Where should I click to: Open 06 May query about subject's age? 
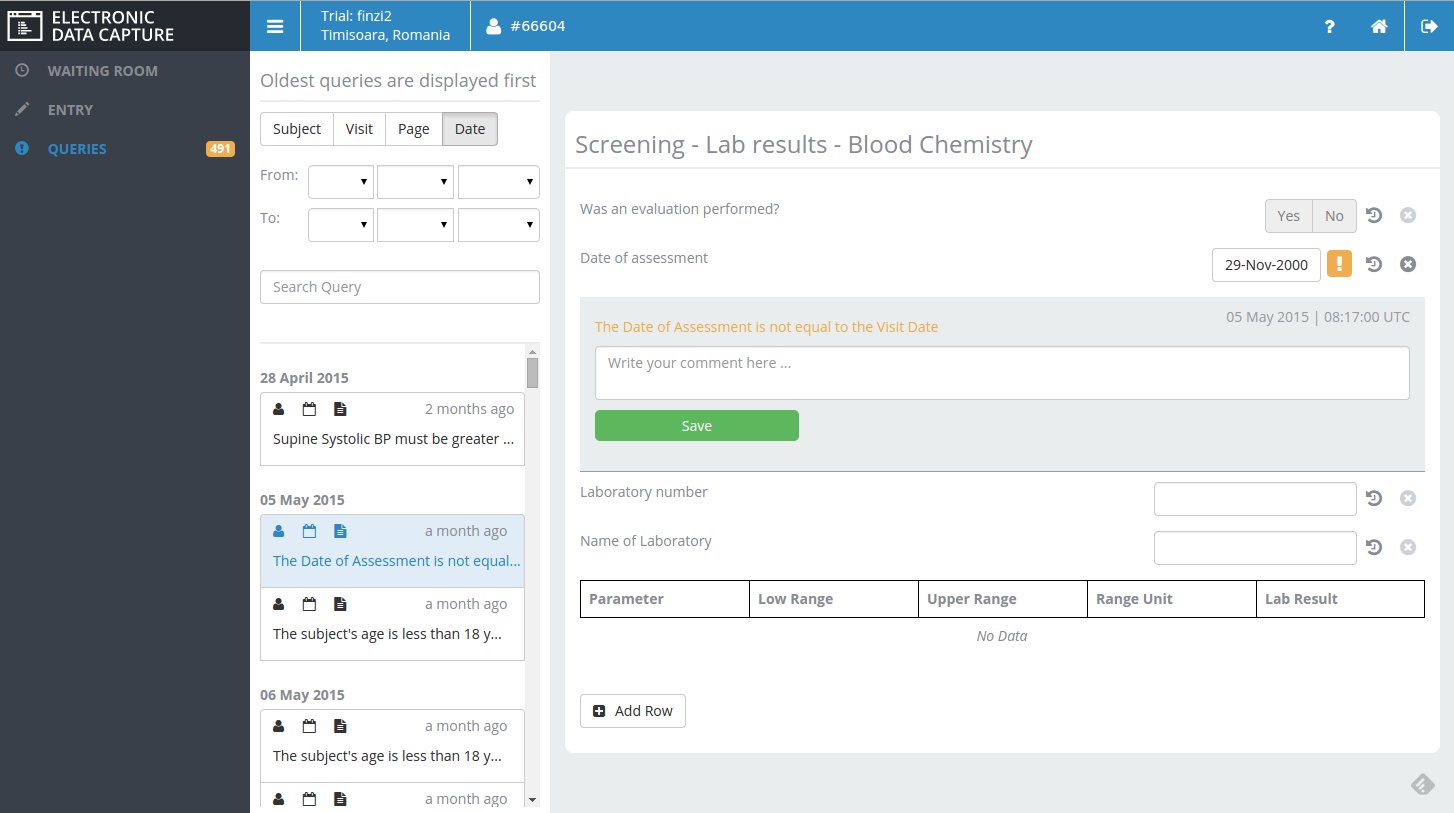click(392, 746)
